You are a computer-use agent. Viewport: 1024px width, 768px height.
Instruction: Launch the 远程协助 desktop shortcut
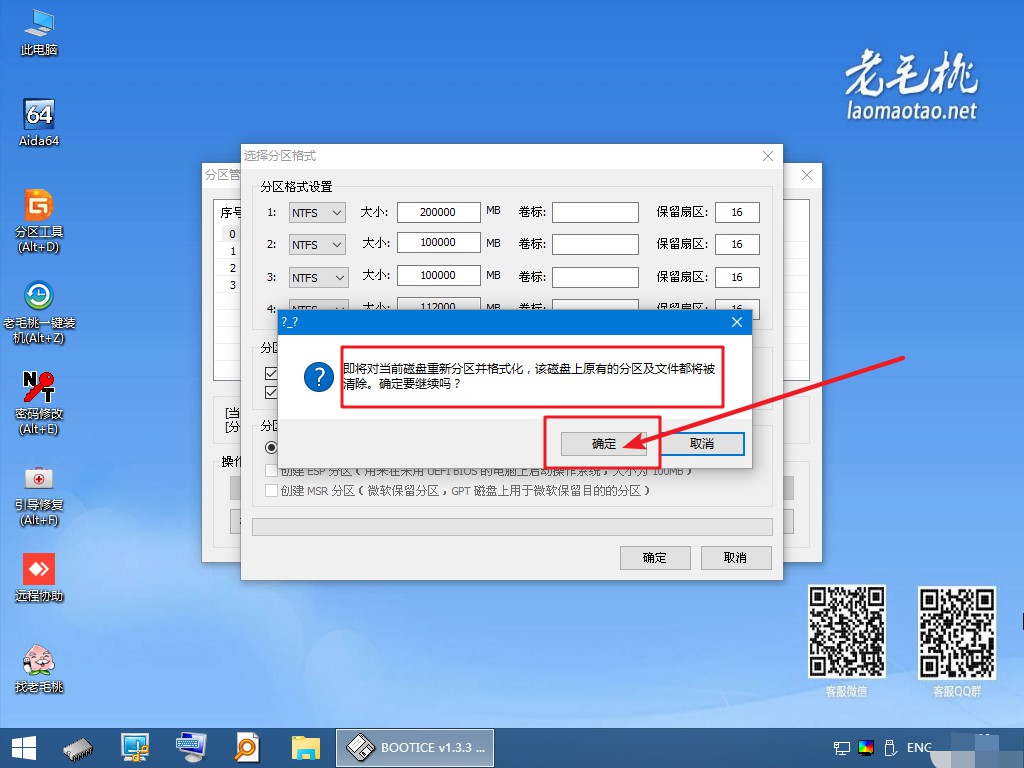[x=39, y=577]
